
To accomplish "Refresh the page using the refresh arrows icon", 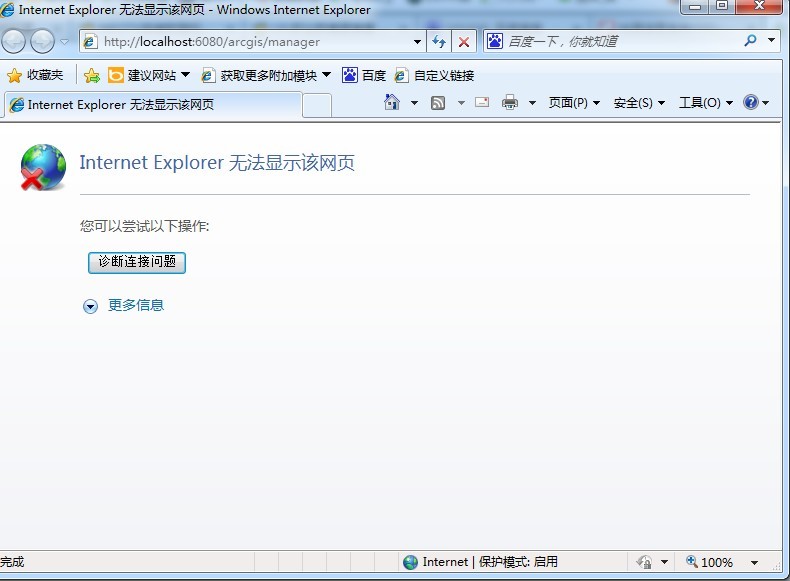I will [439, 42].
